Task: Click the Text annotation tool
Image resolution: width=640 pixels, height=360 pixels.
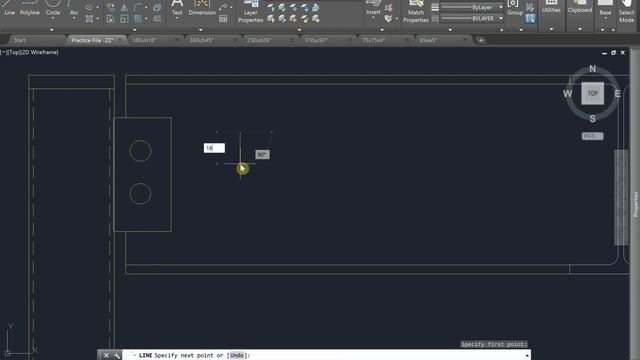Action: pos(177,8)
